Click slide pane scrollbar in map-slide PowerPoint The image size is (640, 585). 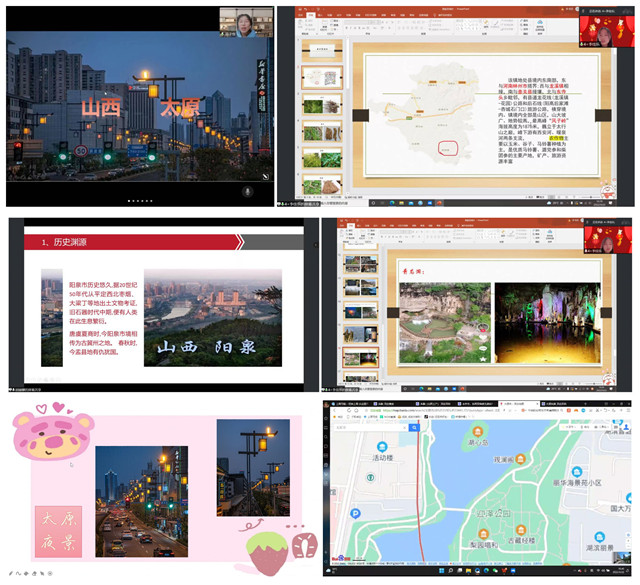347,65
